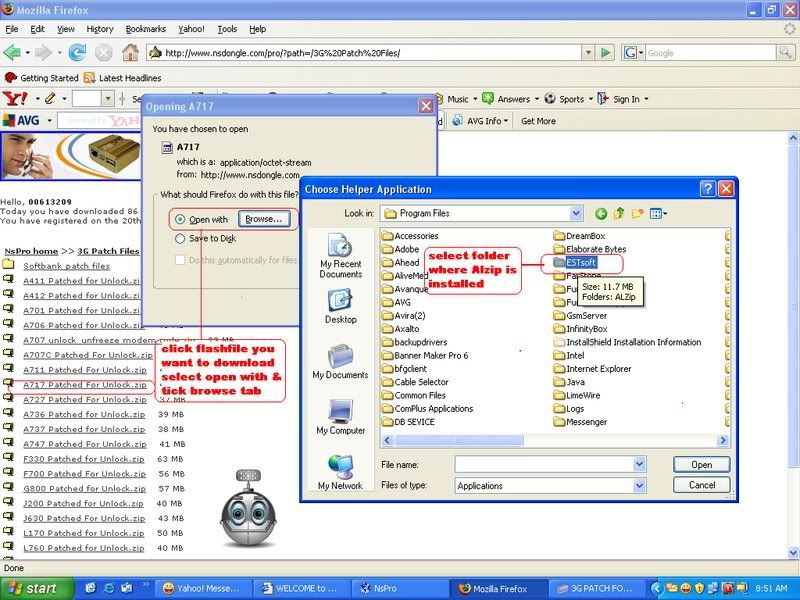The height and width of the screenshot is (600, 800).
Task: Click the Latest Headlines feed bookmark
Action: pyautogui.click(x=123, y=78)
